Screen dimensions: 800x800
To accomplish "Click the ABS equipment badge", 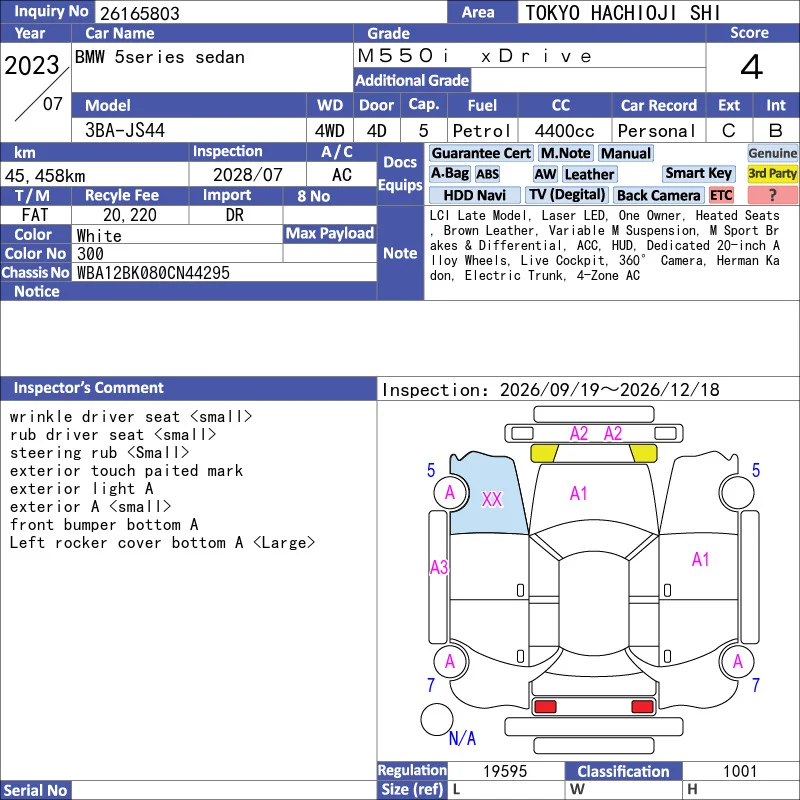I will pyautogui.click(x=488, y=174).
